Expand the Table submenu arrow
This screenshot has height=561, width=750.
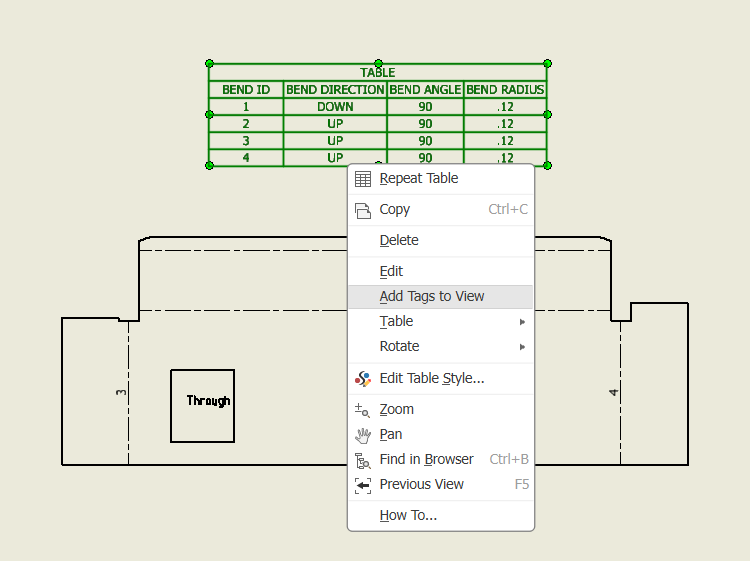click(522, 322)
